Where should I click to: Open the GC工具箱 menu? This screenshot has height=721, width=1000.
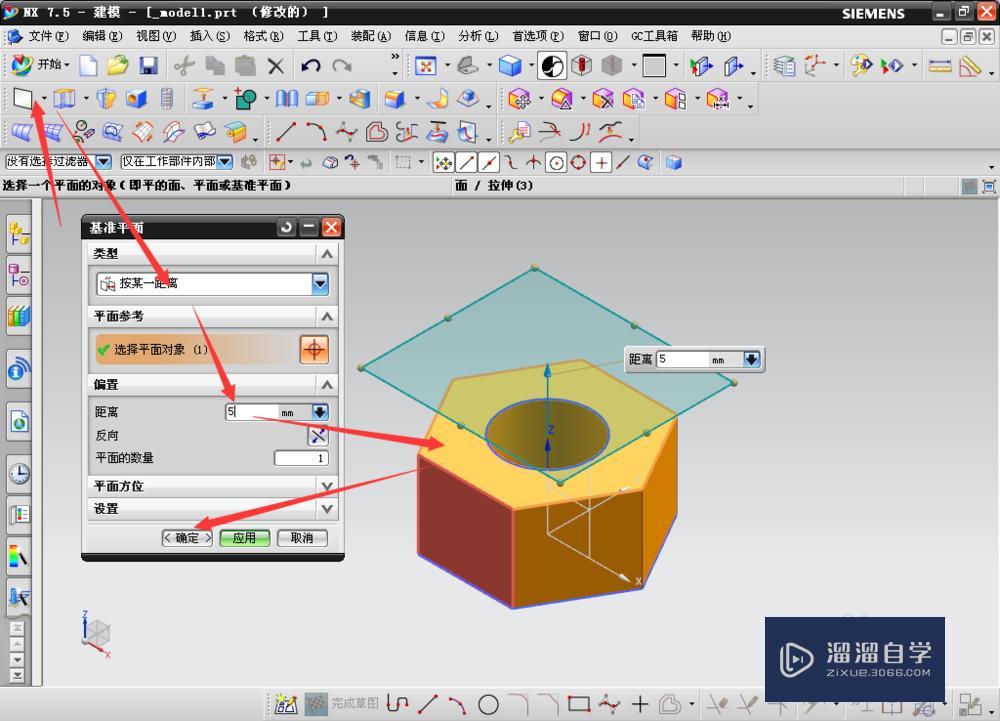pos(654,36)
